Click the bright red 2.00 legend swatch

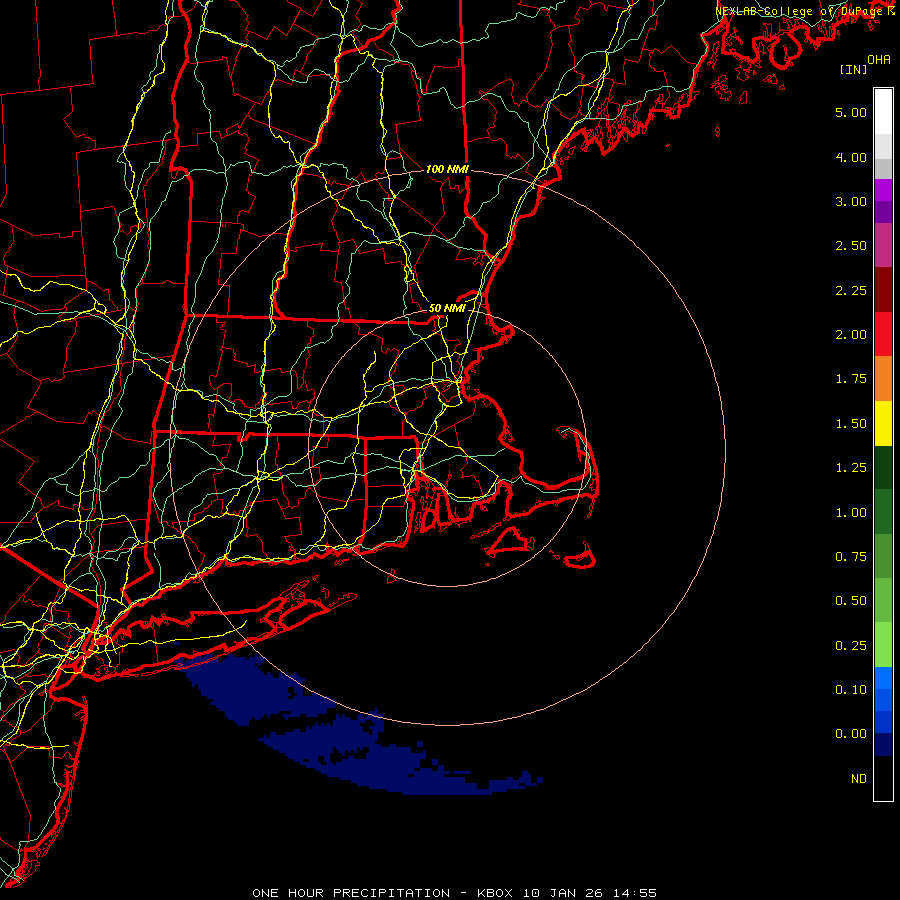point(883,334)
